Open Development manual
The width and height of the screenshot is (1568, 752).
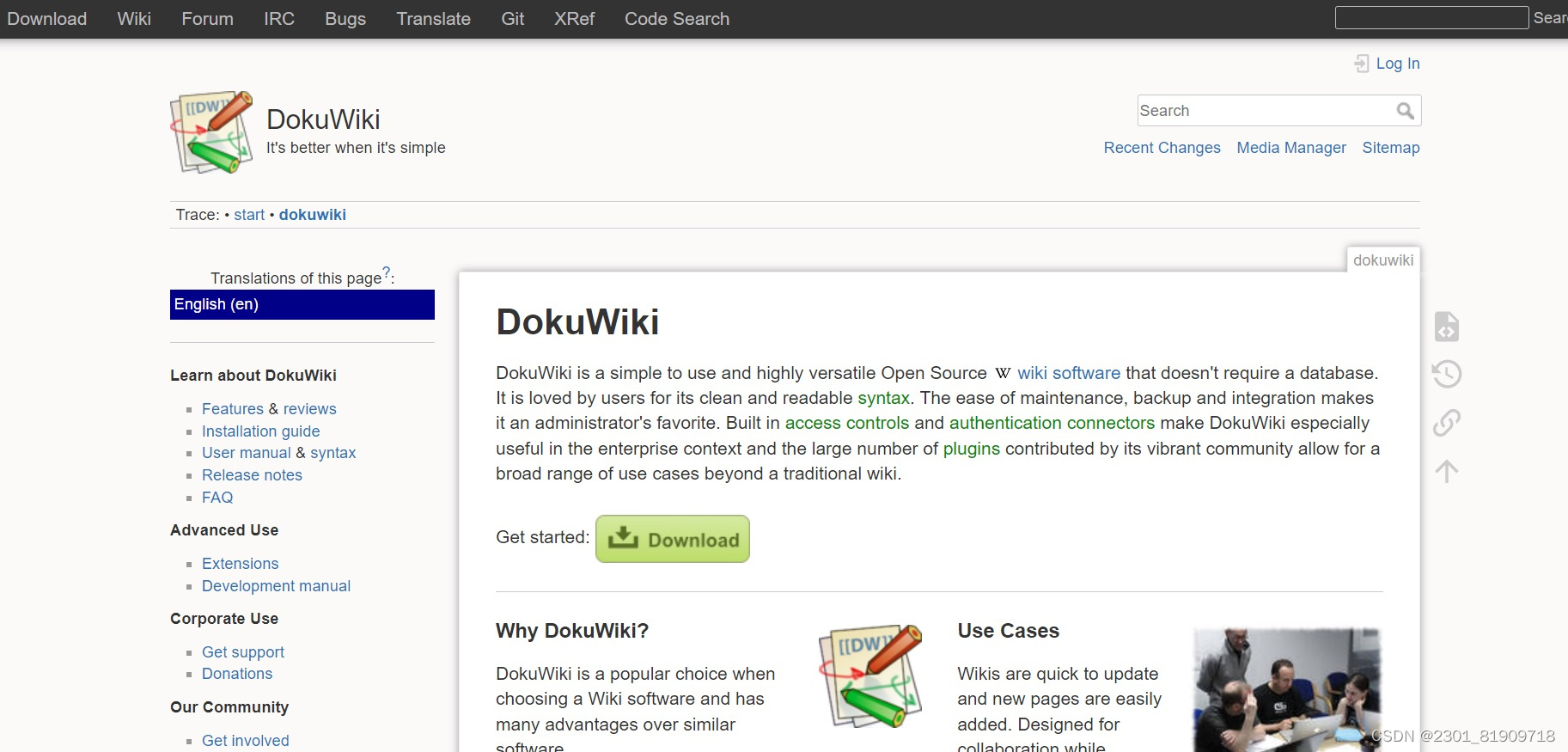(277, 586)
